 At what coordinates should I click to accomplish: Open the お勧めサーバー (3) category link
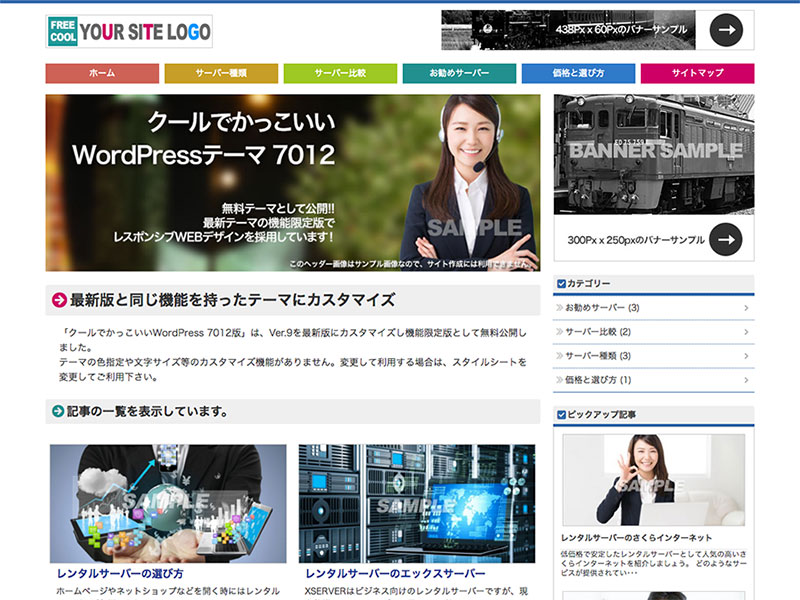click(602, 308)
